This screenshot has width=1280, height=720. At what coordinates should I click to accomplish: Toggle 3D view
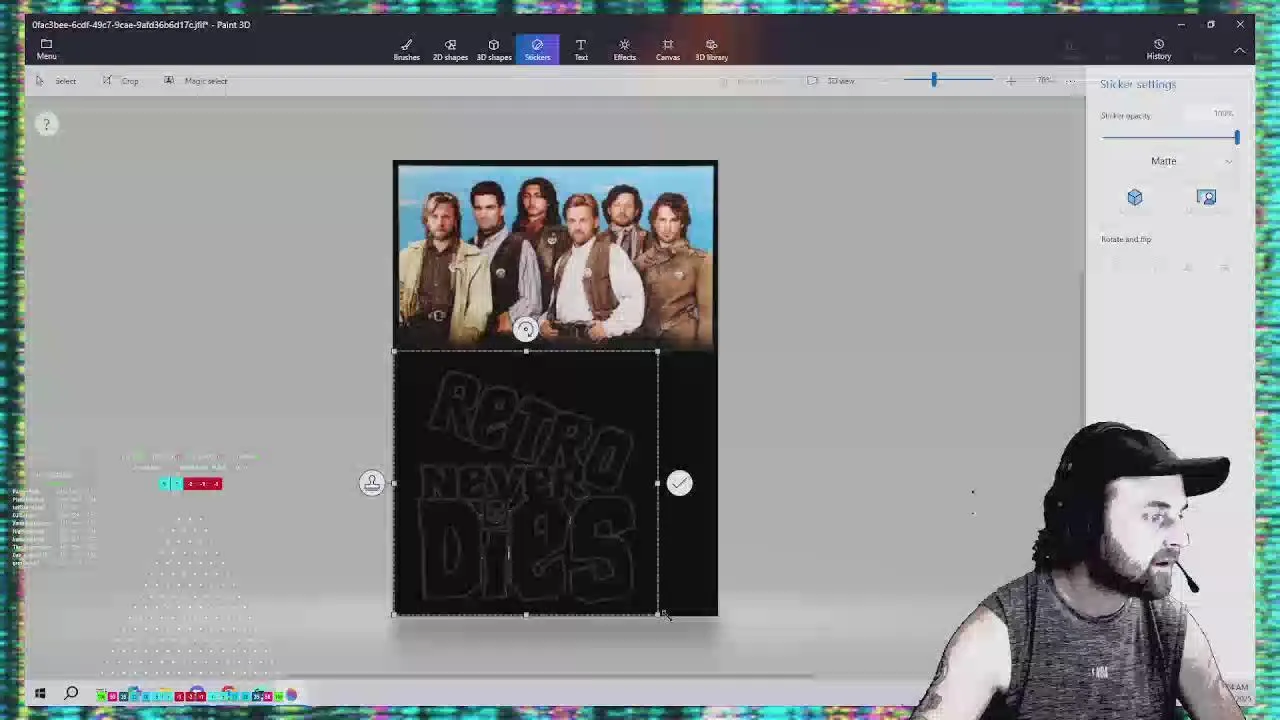(x=831, y=81)
